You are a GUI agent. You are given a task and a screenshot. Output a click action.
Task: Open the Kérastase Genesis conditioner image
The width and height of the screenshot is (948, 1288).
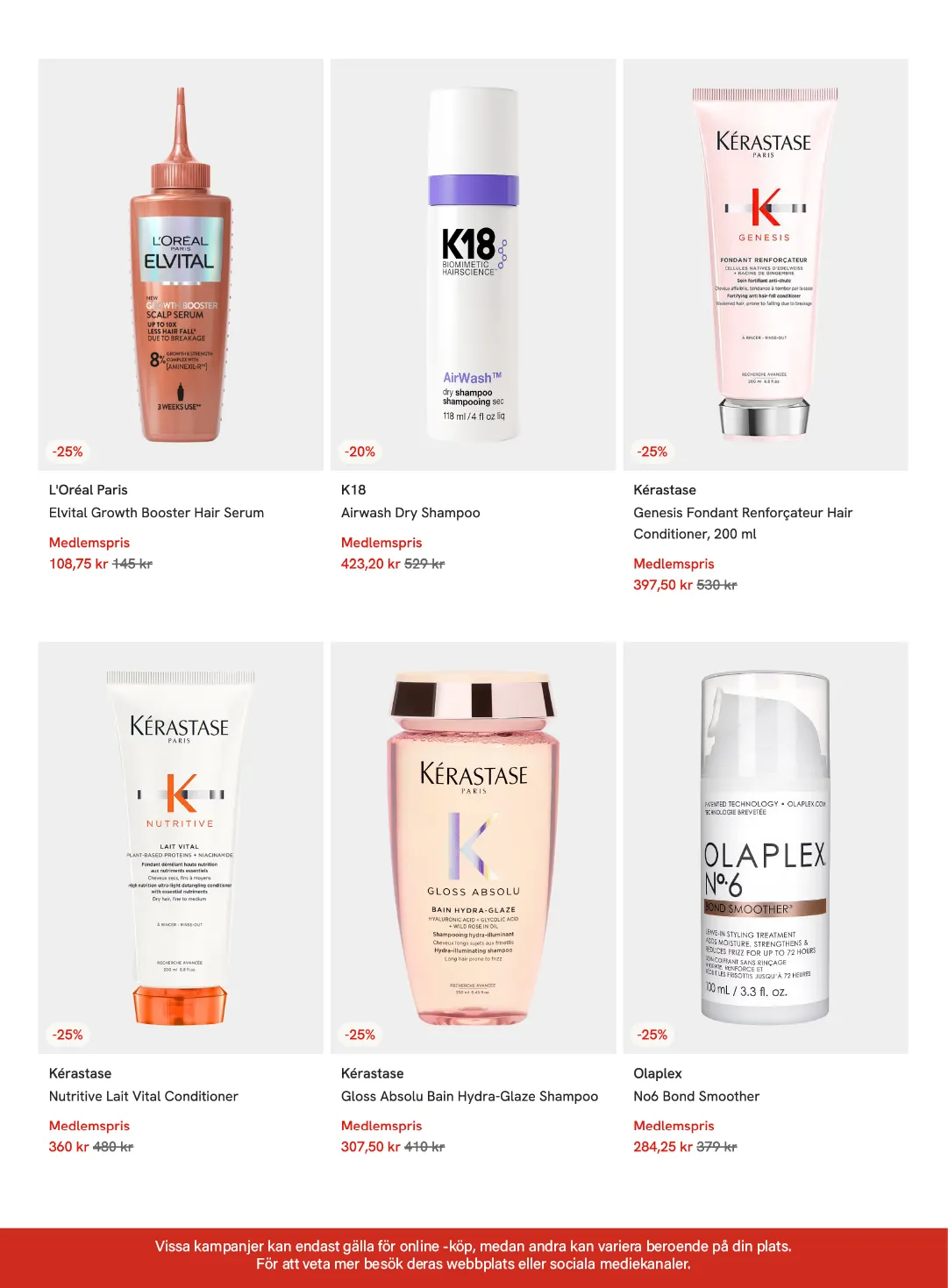click(x=766, y=265)
